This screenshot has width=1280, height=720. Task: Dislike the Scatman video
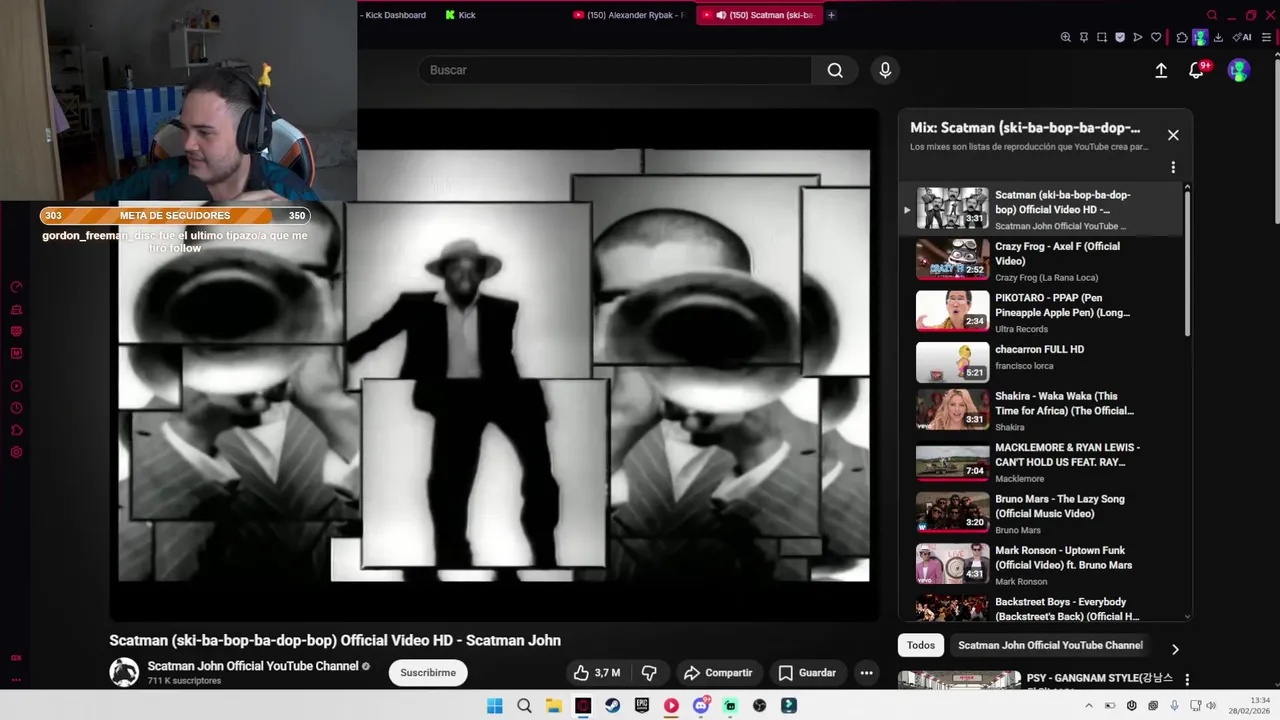pyautogui.click(x=649, y=673)
